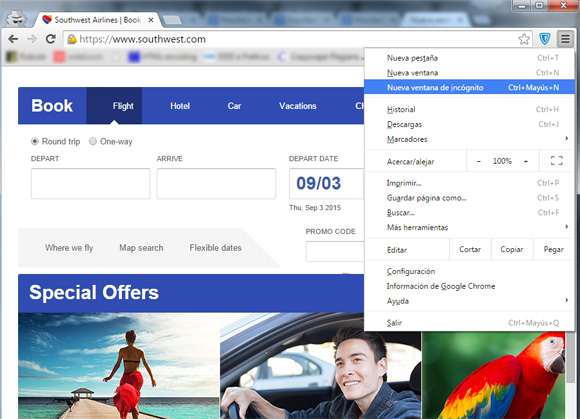Choose Nueva ventana from the menu
This screenshot has height=419, width=580.
point(469,72)
